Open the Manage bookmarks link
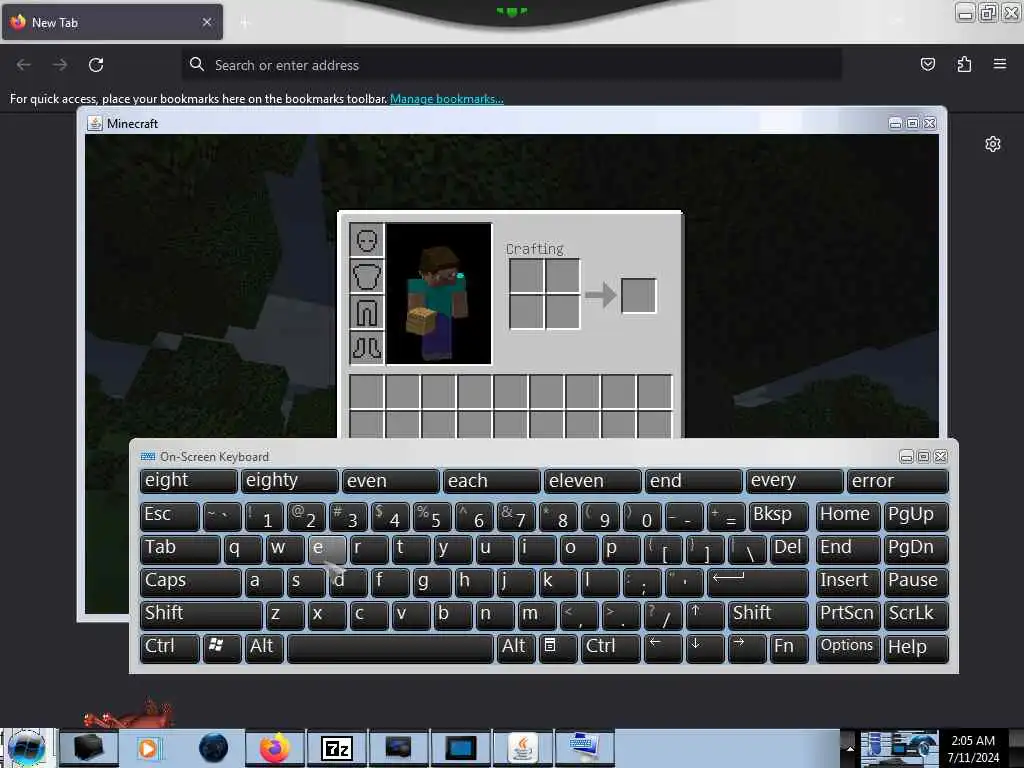 pos(447,99)
